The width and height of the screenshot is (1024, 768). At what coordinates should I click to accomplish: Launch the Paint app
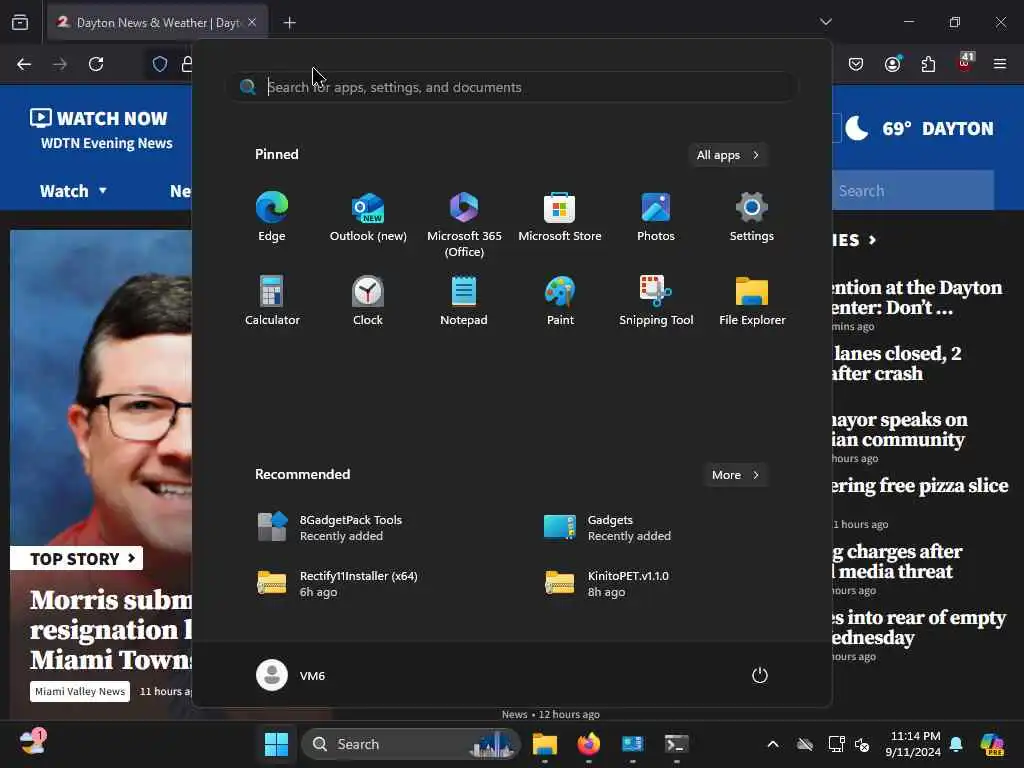(560, 300)
